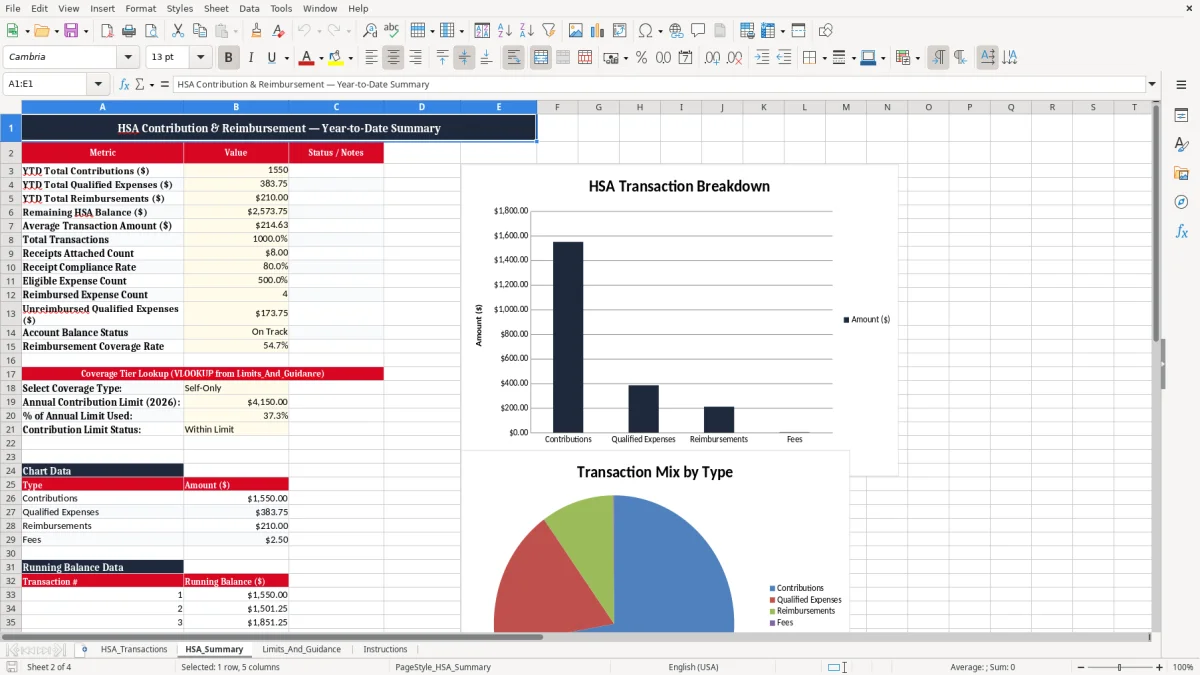Cut the selected cells
Viewport: 1200px width, 675px height.
178,31
